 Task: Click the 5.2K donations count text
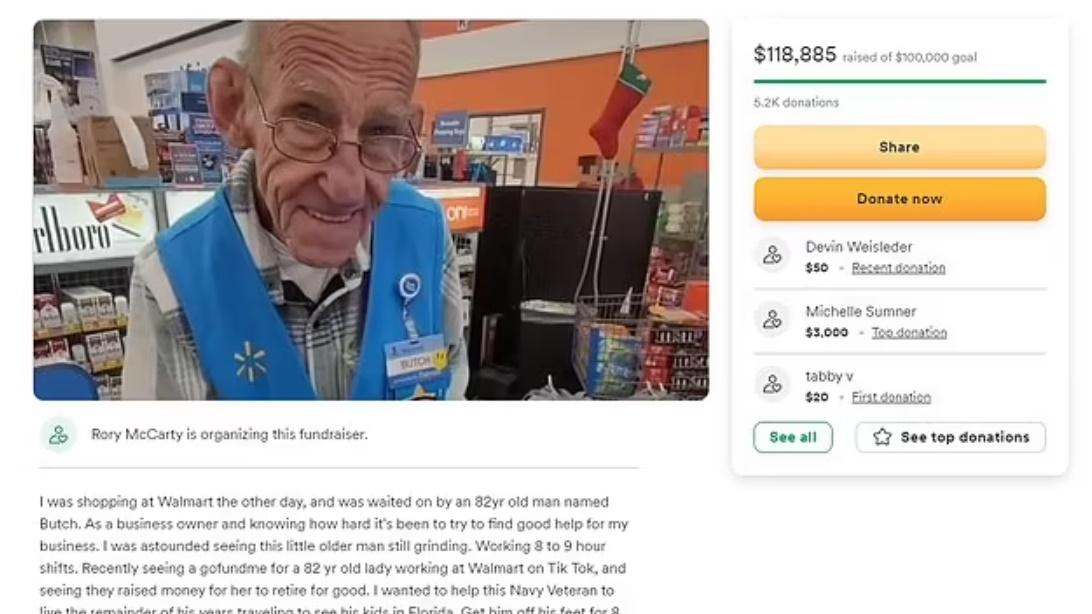tap(796, 102)
